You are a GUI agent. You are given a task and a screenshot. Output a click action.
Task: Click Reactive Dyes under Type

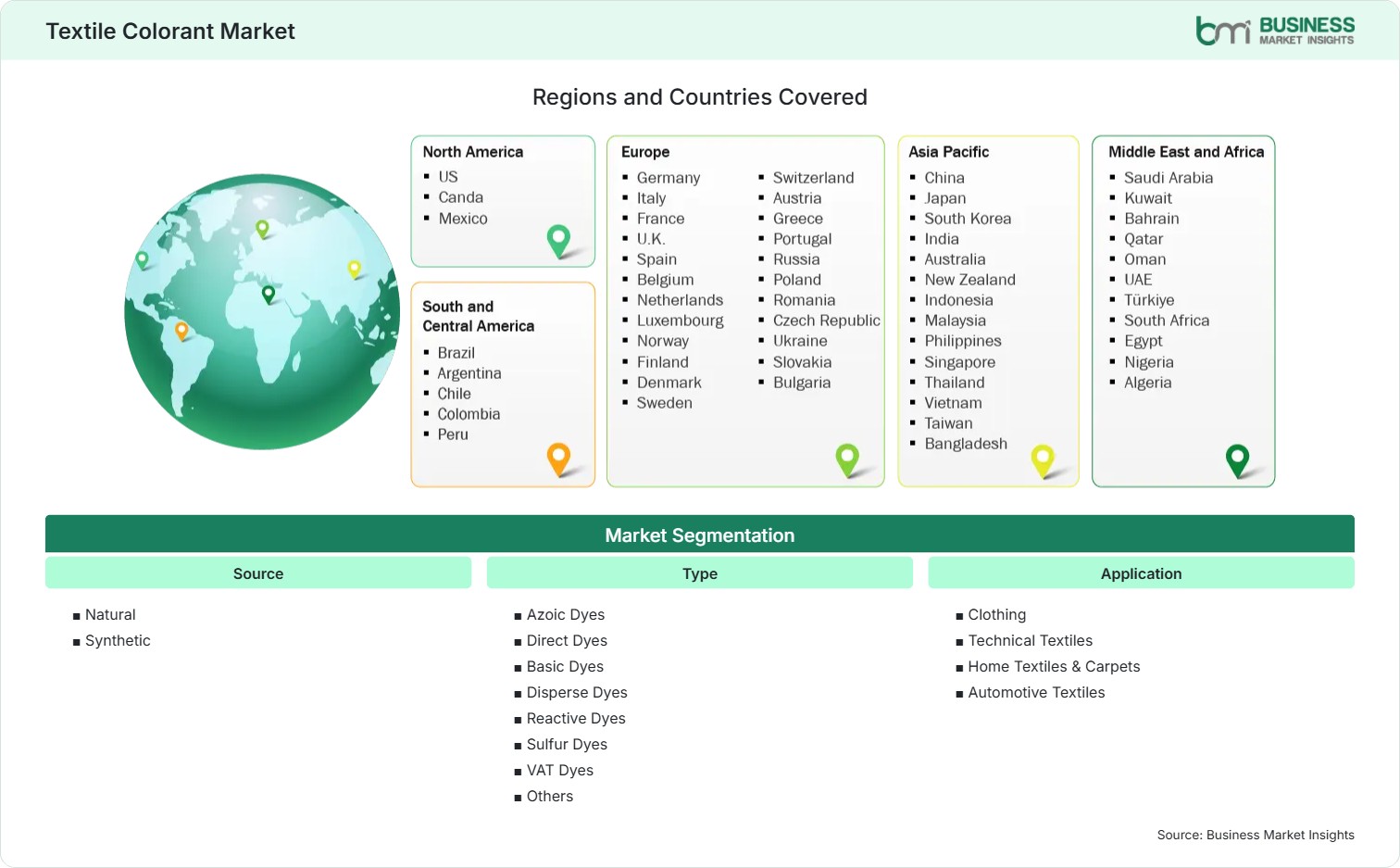(576, 719)
